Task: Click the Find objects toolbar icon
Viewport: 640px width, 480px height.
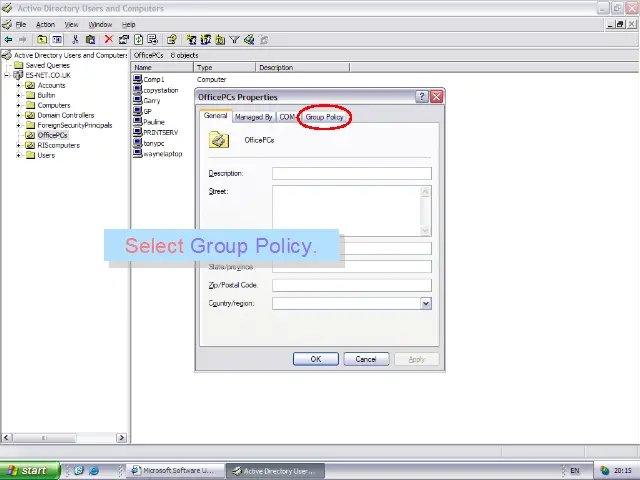Action: [x=249, y=40]
